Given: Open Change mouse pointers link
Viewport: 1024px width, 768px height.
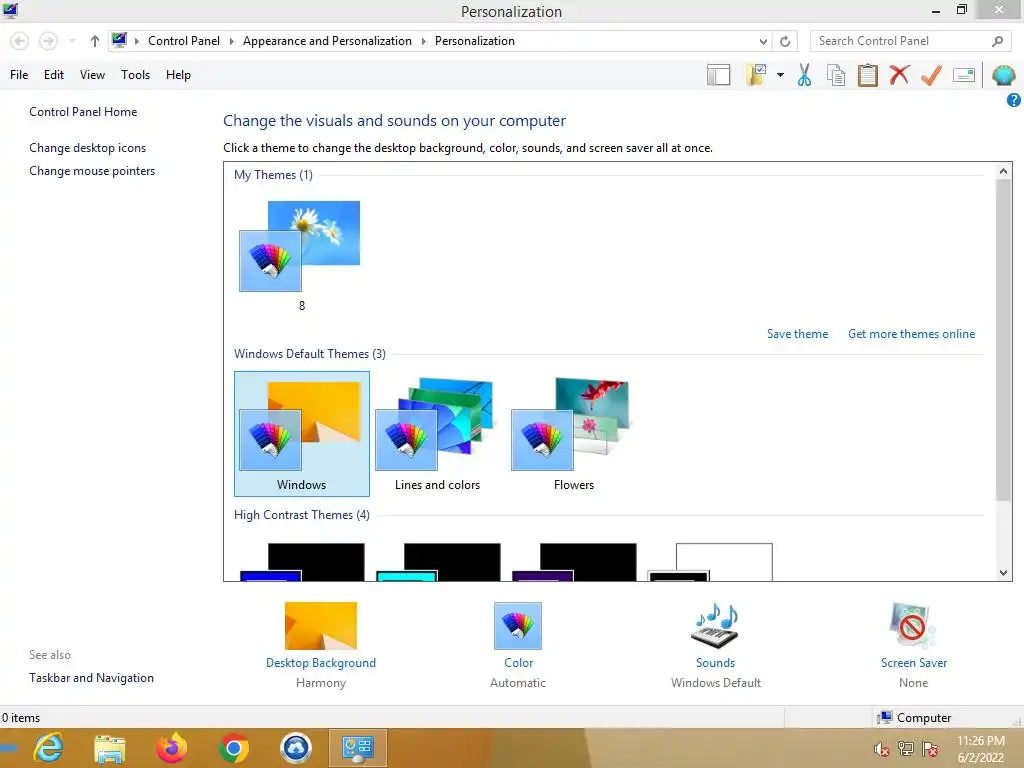Looking at the screenshot, I should point(92,171).
